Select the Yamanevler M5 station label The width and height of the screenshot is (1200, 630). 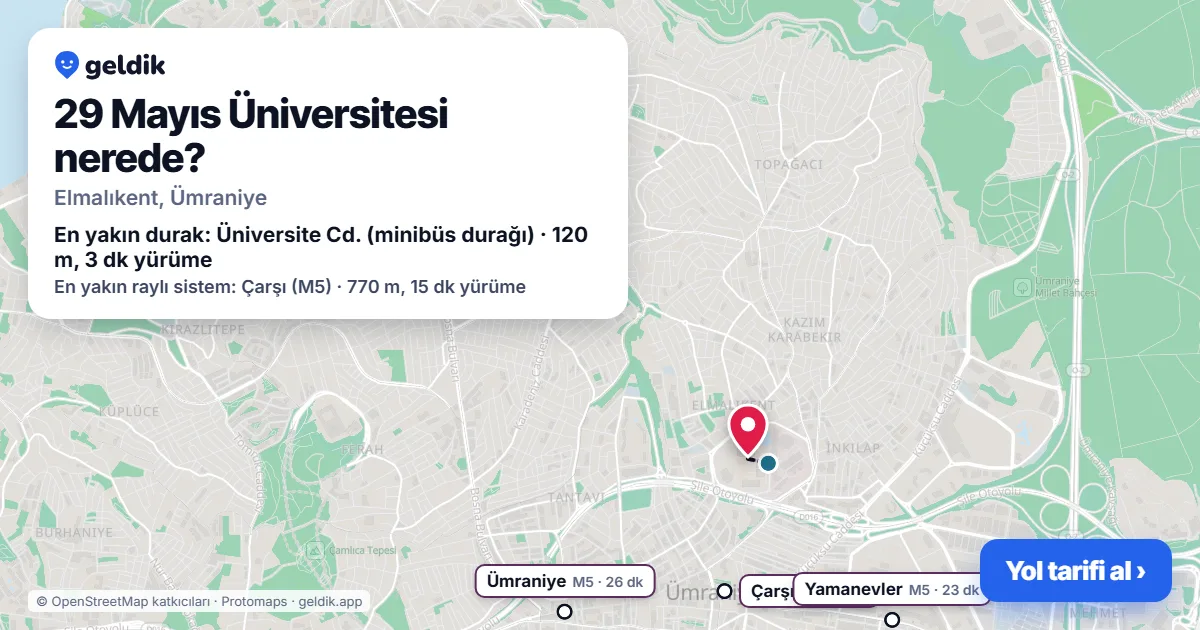[891, 589]
